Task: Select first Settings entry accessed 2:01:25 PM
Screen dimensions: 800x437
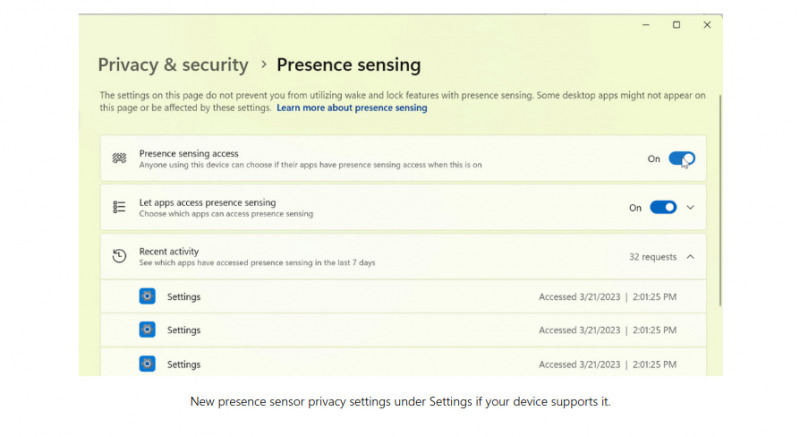Action: 403,296
